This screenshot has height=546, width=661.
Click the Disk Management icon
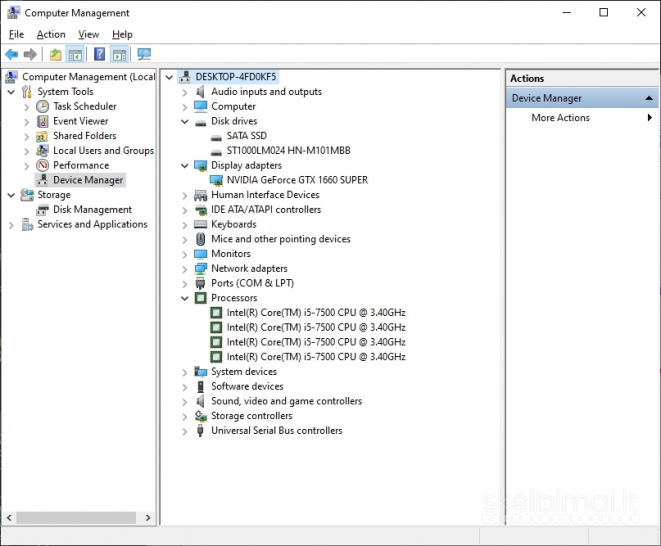43,210
